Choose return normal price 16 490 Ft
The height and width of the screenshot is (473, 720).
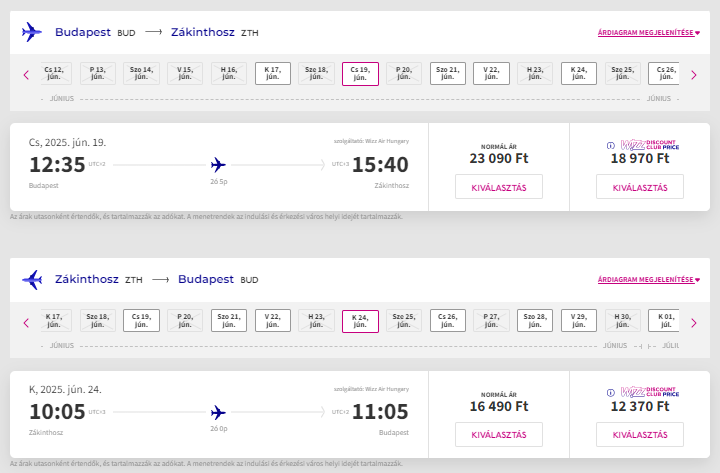pyautogui.click(x=499, y=434)
